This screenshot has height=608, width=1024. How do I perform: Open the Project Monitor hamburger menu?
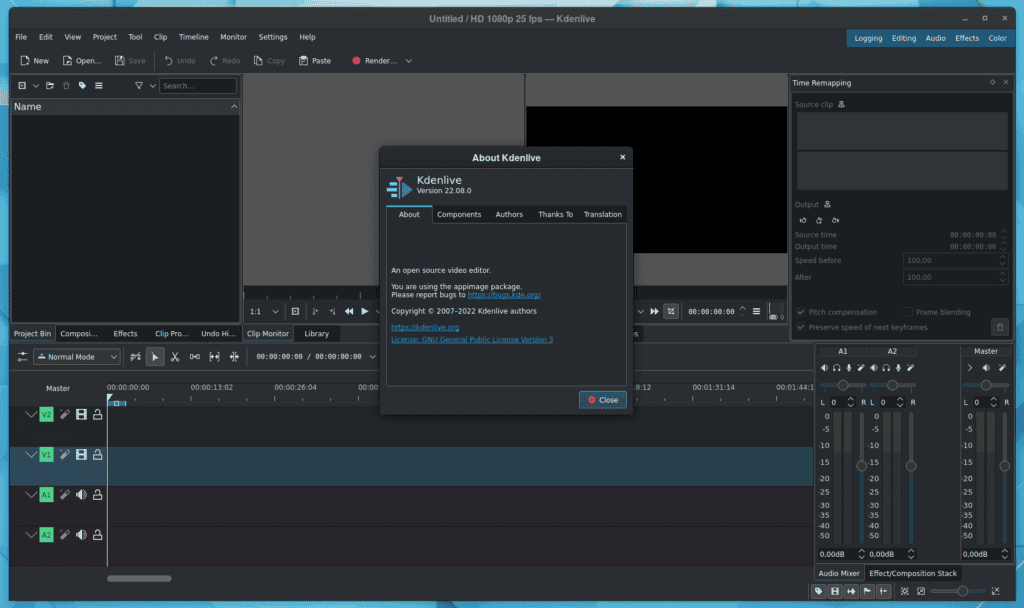click(756, 312)
